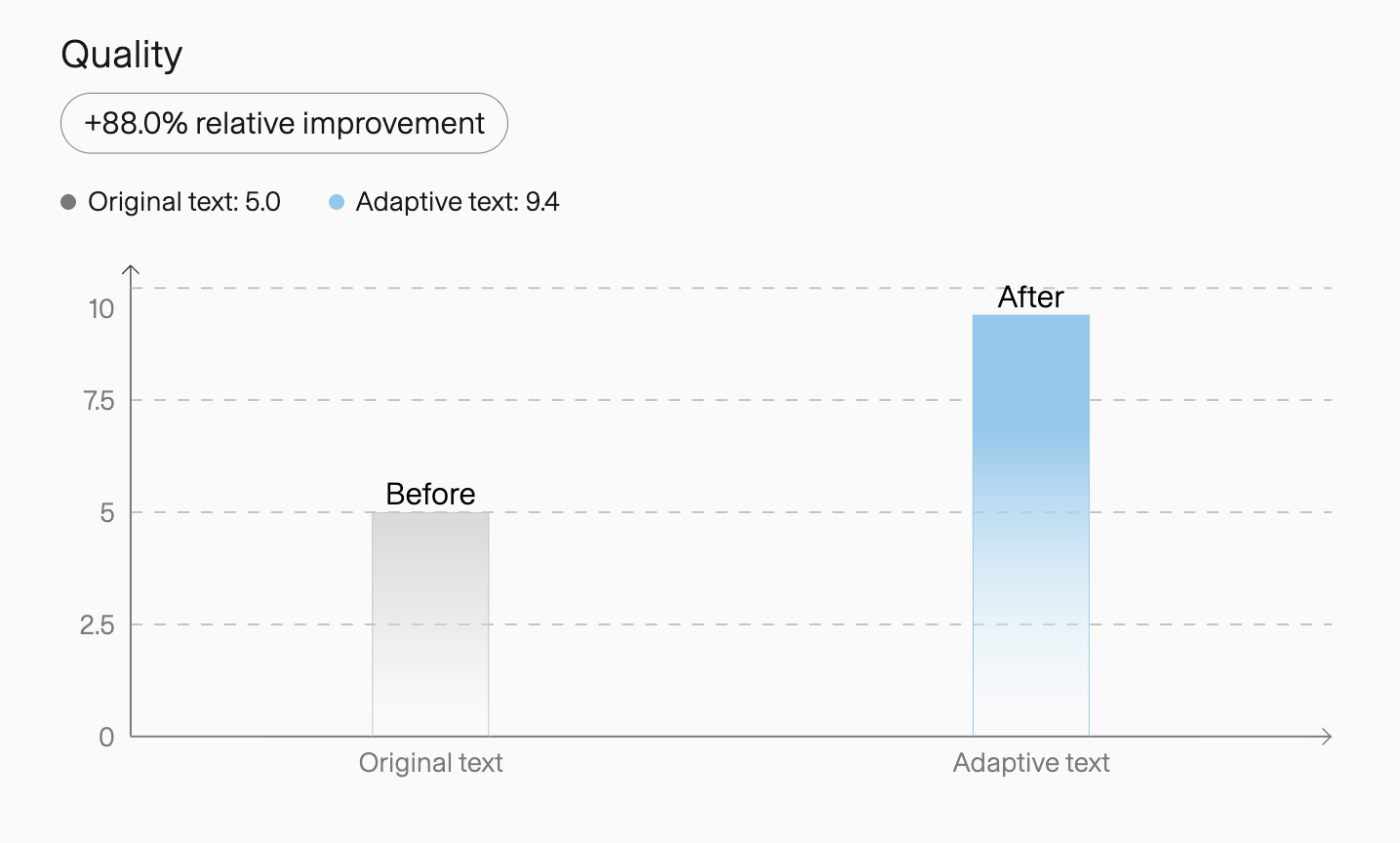Click the y-axis tick label 2.5

pos(98,625)
